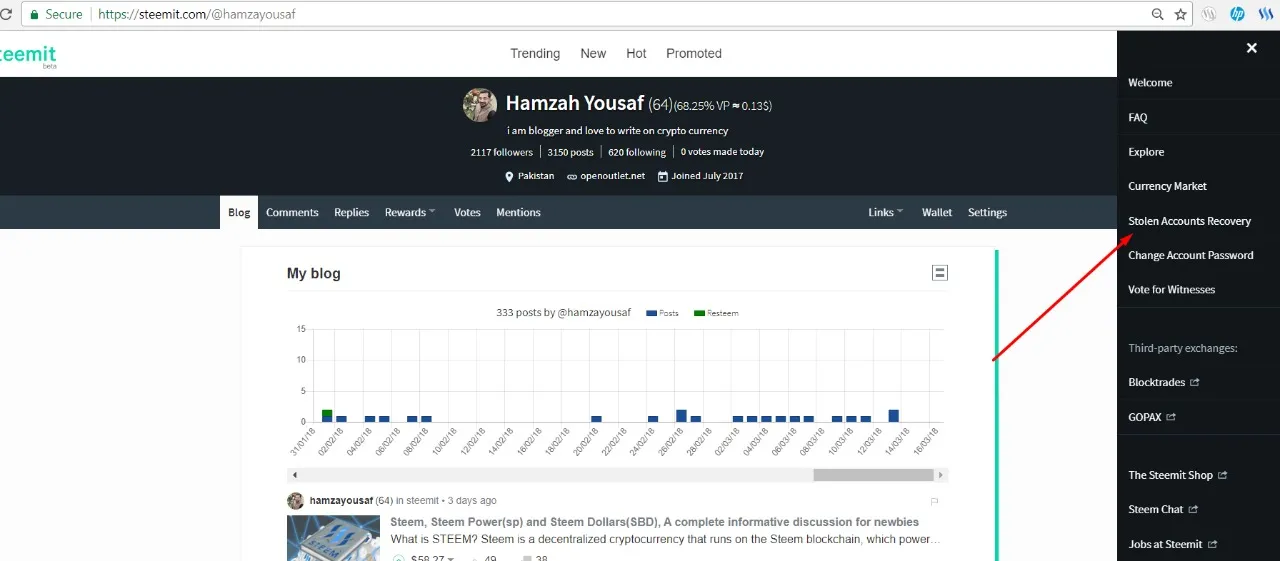Open The Steemit Shop link
Viewport: 1280px width, 561px height.
[x=1170, y=475]
